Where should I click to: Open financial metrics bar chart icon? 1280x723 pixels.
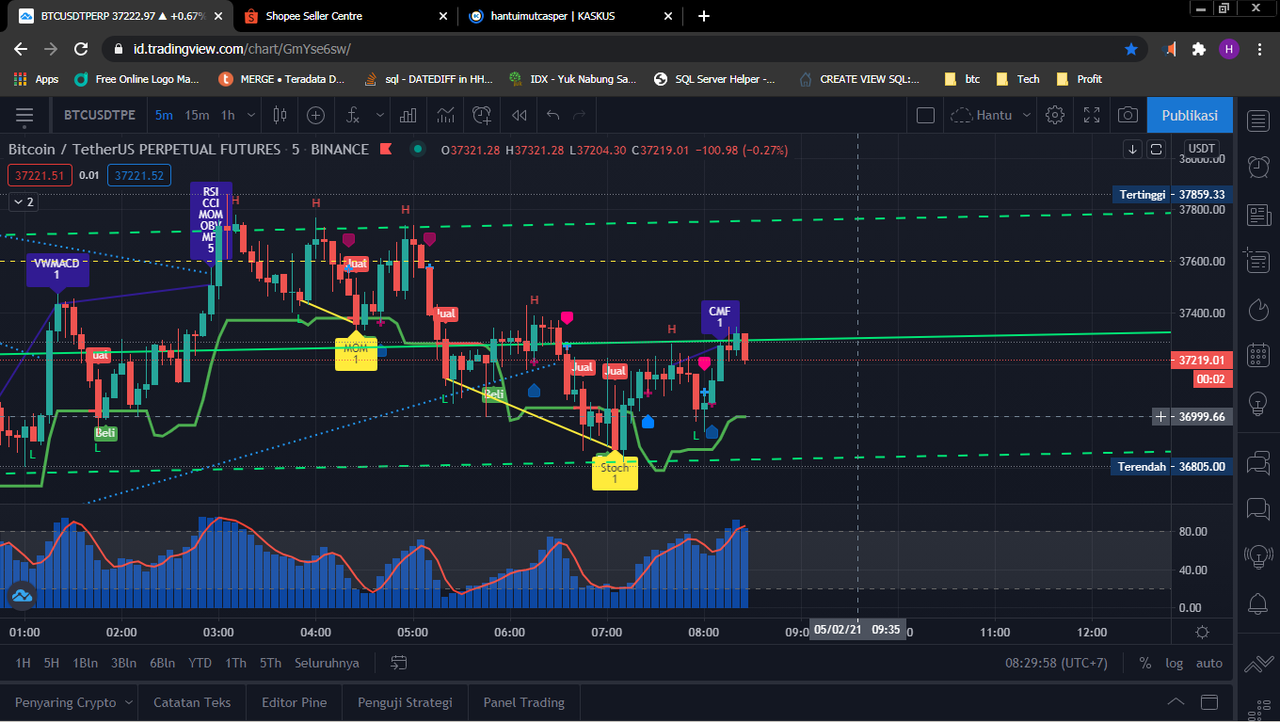(408, 115)
